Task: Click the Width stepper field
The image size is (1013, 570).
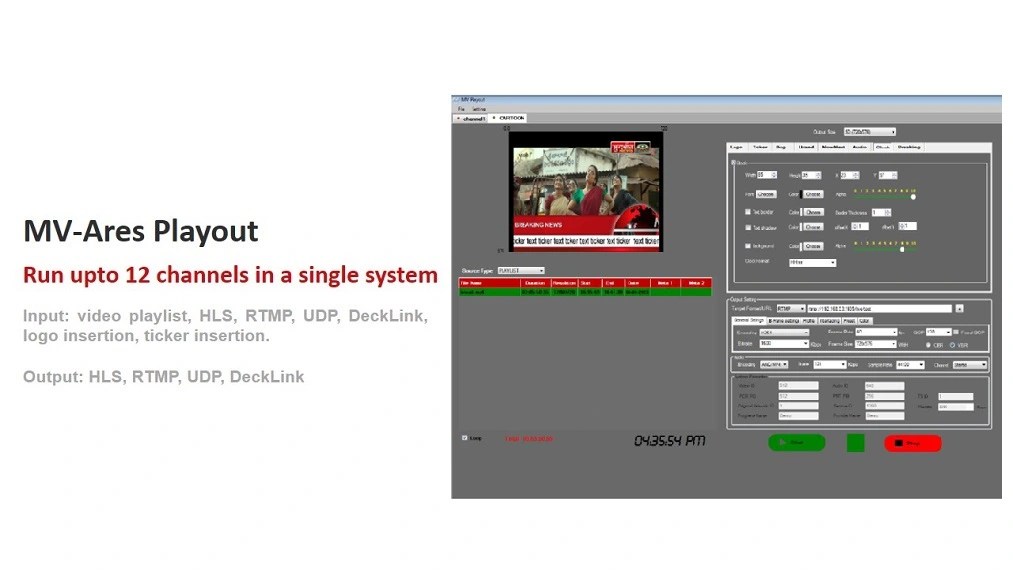Action: pos(767,175)
